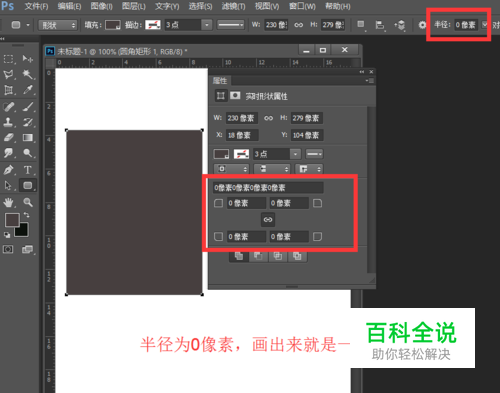The width and height of the screenshot is (500, 393).
Task: Toggle the W-H link in the Properties panel
Action: (x=268, y=118)
